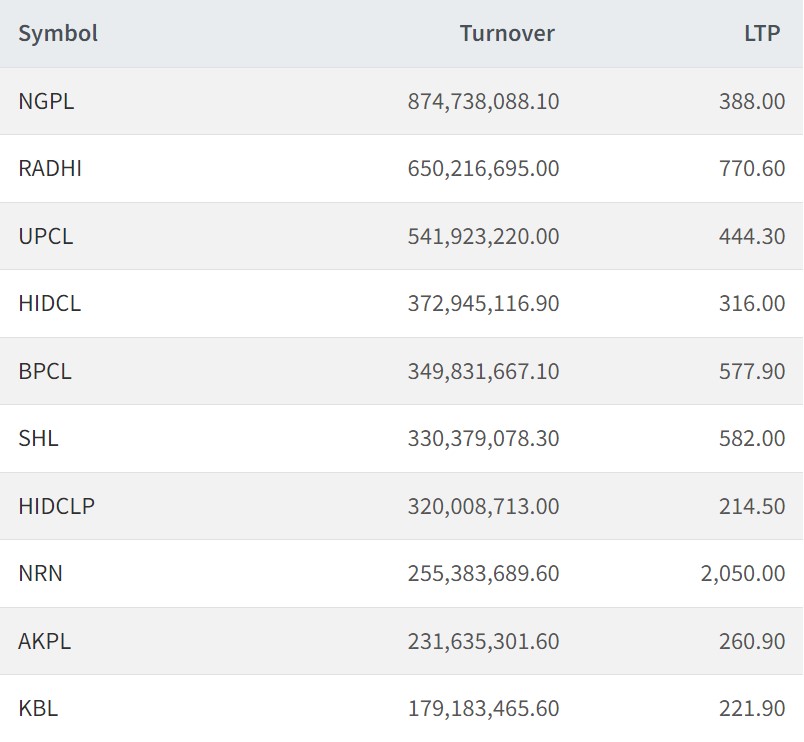Select the NRN LTP value 2,050.00
The image size is (804, 742).
pyautogui.click(x=743, y=573)
